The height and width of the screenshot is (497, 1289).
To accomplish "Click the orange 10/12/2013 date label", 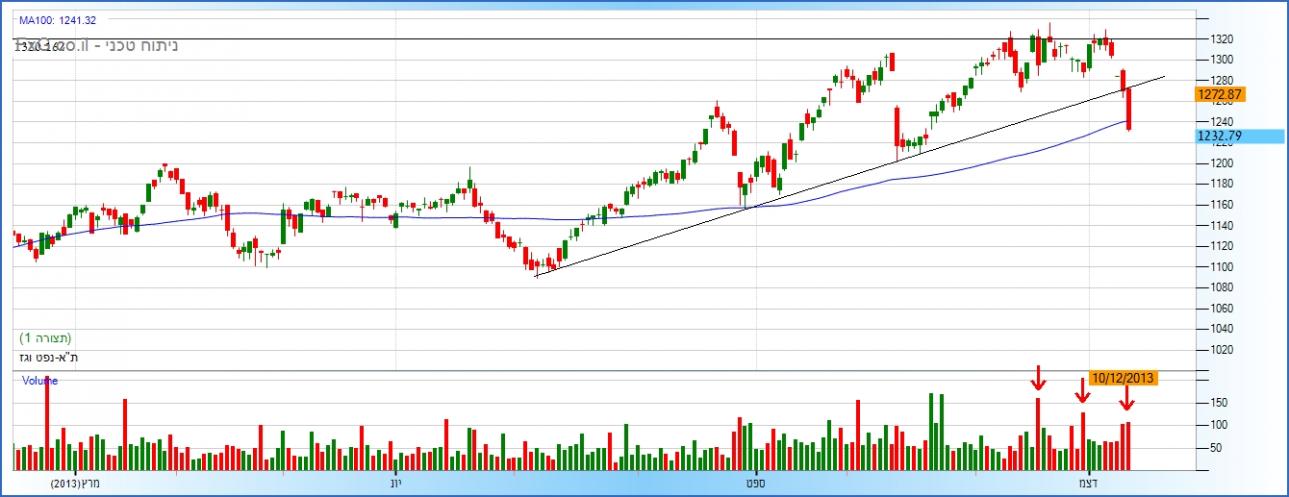I will tap(1125, 378).
